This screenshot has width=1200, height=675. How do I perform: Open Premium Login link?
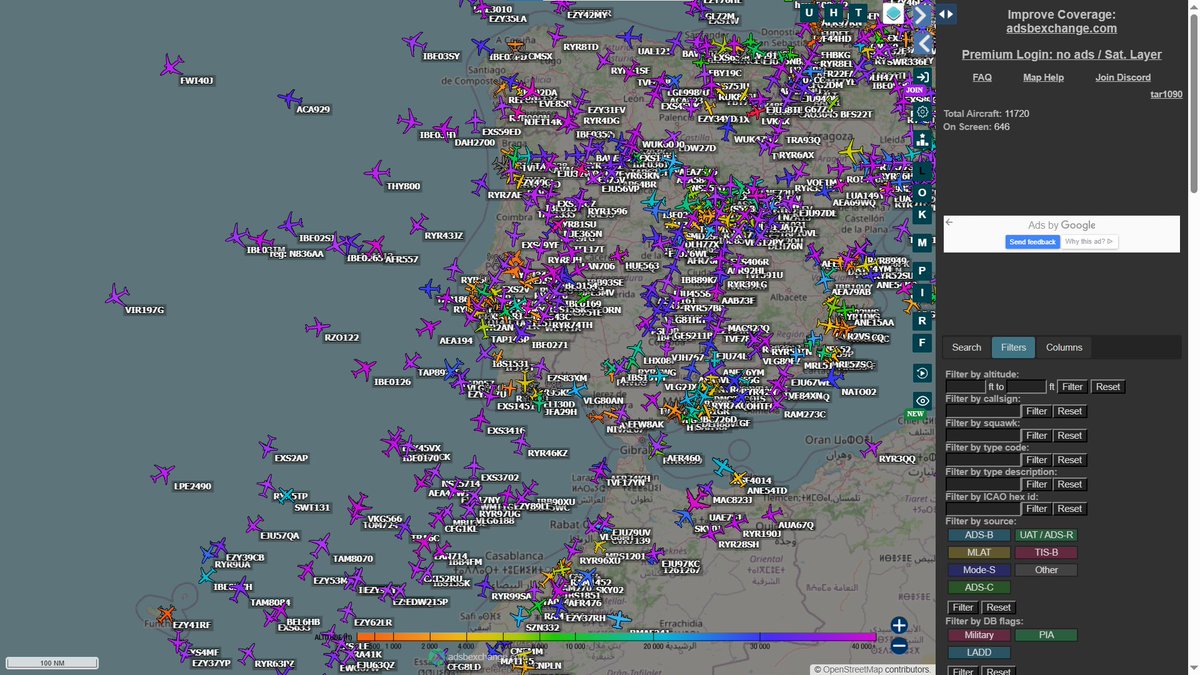(x=1061, y=55)
